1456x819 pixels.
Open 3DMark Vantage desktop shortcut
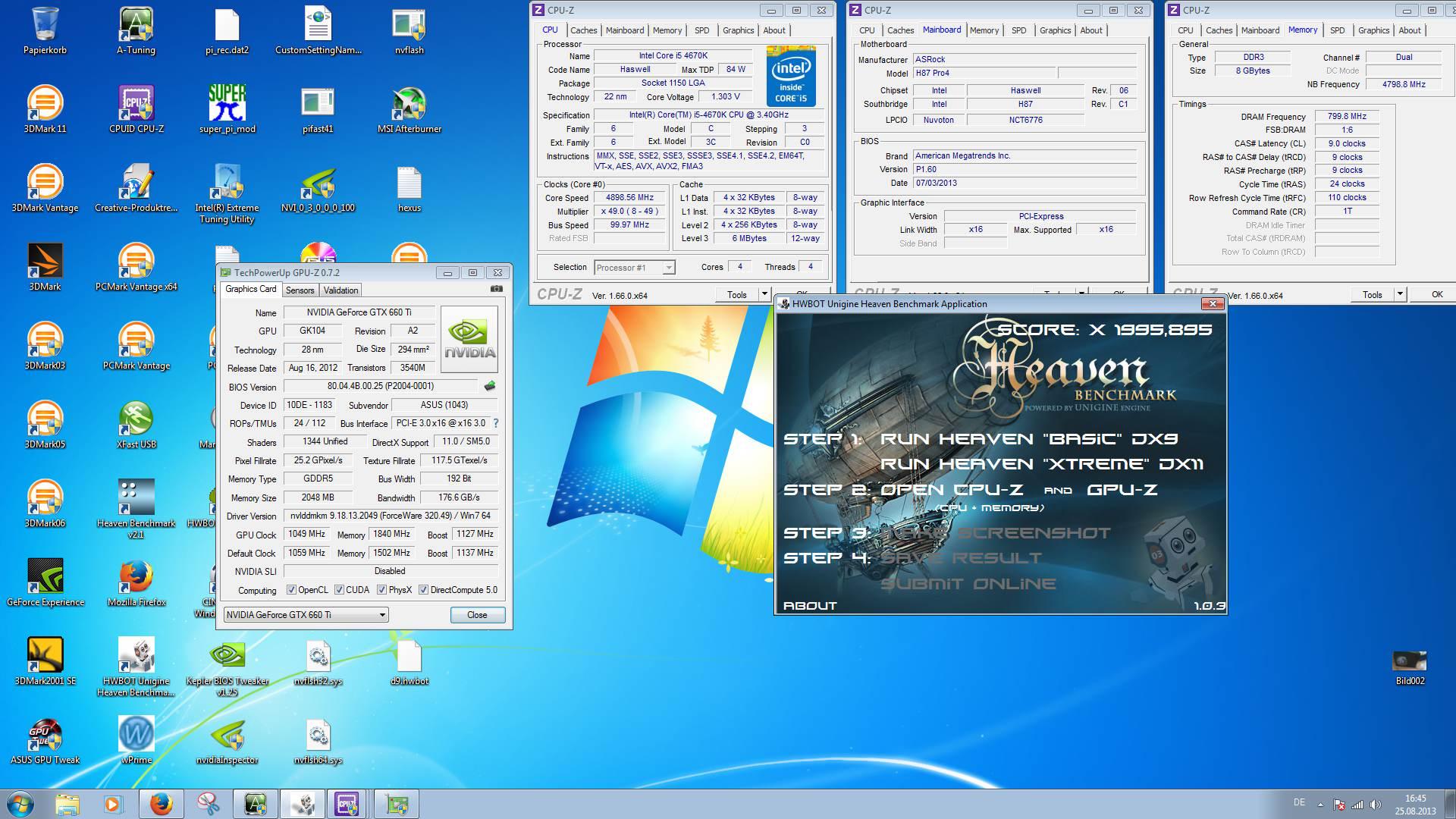[x=45, y=188]
